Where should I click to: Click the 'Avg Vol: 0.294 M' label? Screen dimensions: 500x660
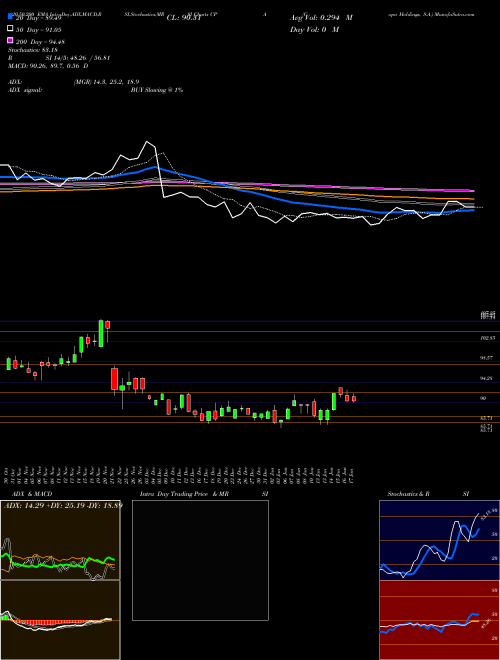pyautogui.click(x=321, y=18)
